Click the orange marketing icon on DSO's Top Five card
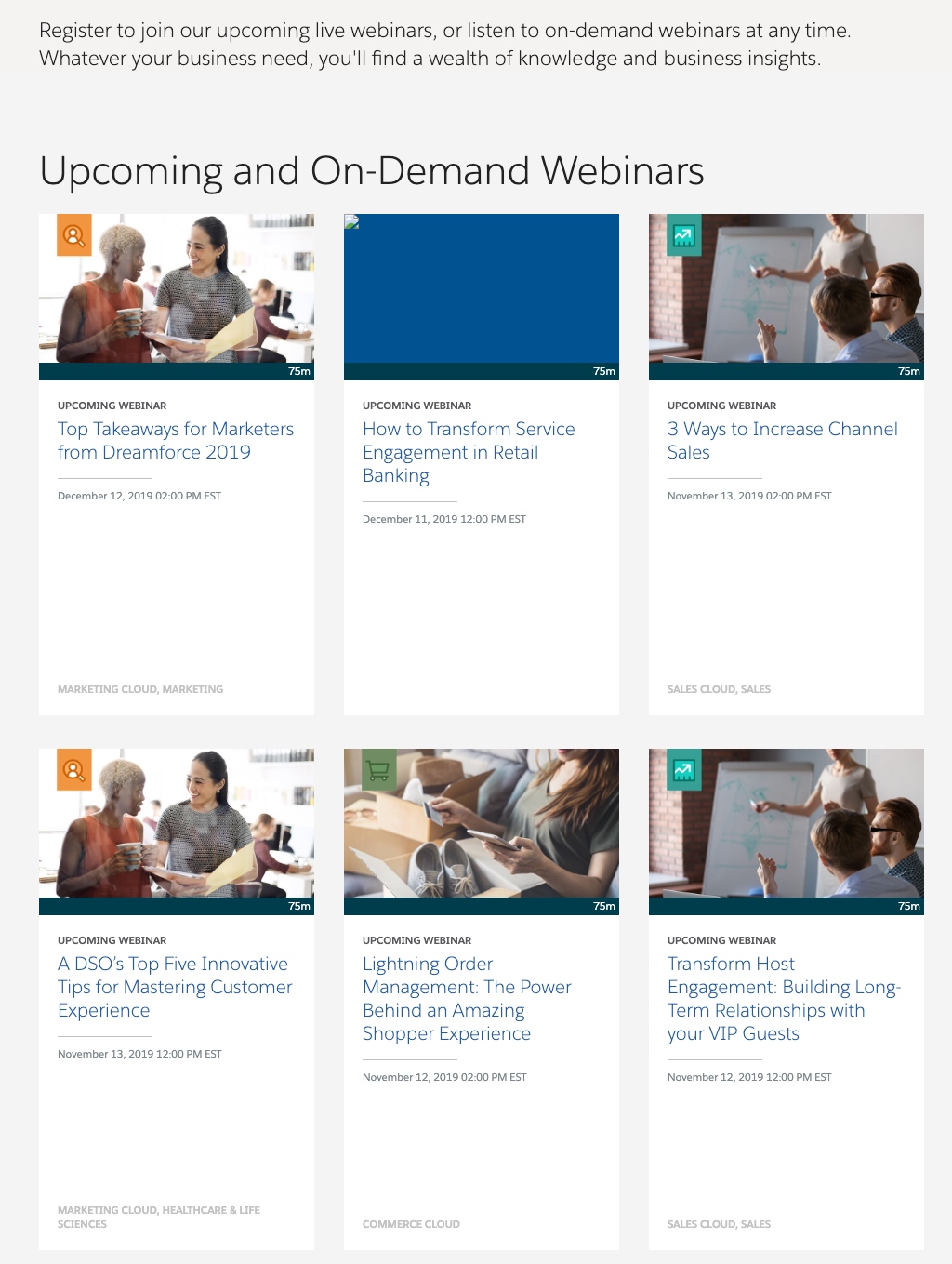 [x=74, y=770]
